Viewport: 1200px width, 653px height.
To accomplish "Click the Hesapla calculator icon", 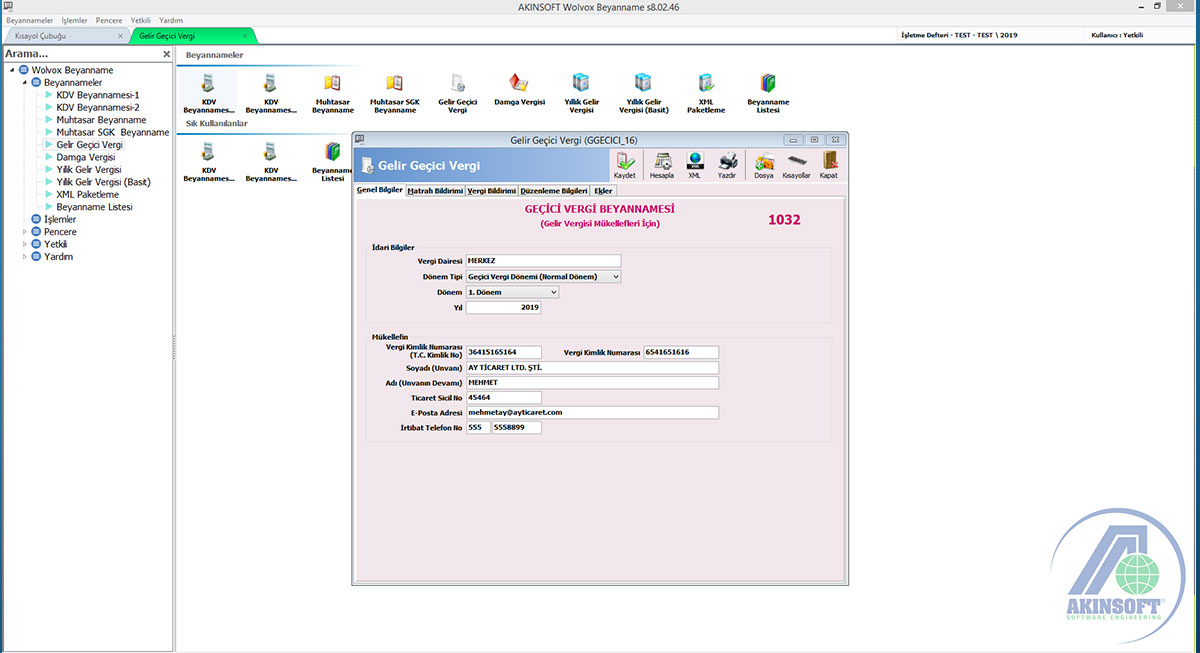I will point(661,163).
